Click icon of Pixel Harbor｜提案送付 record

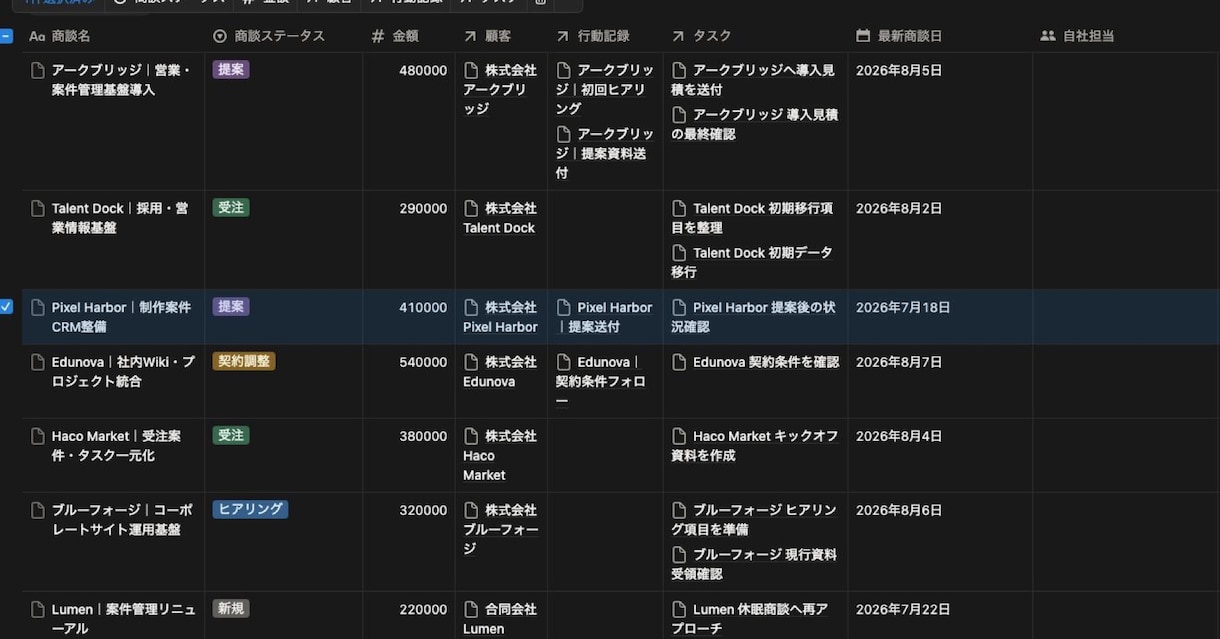[564, 307]
